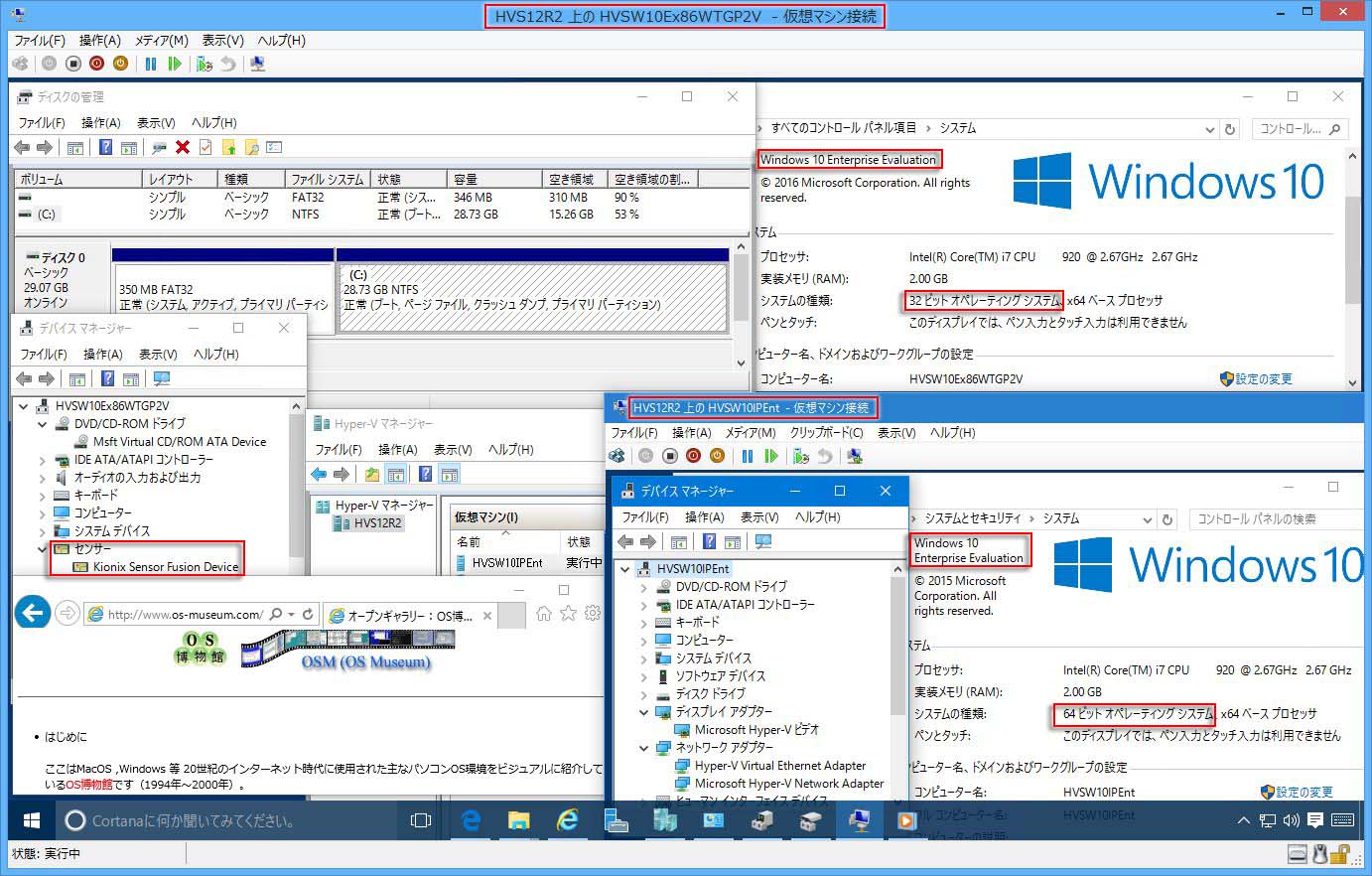The image size is (1372, 876).
Task: Click Home icon in Internet Explorer
Action: (543, 614)
